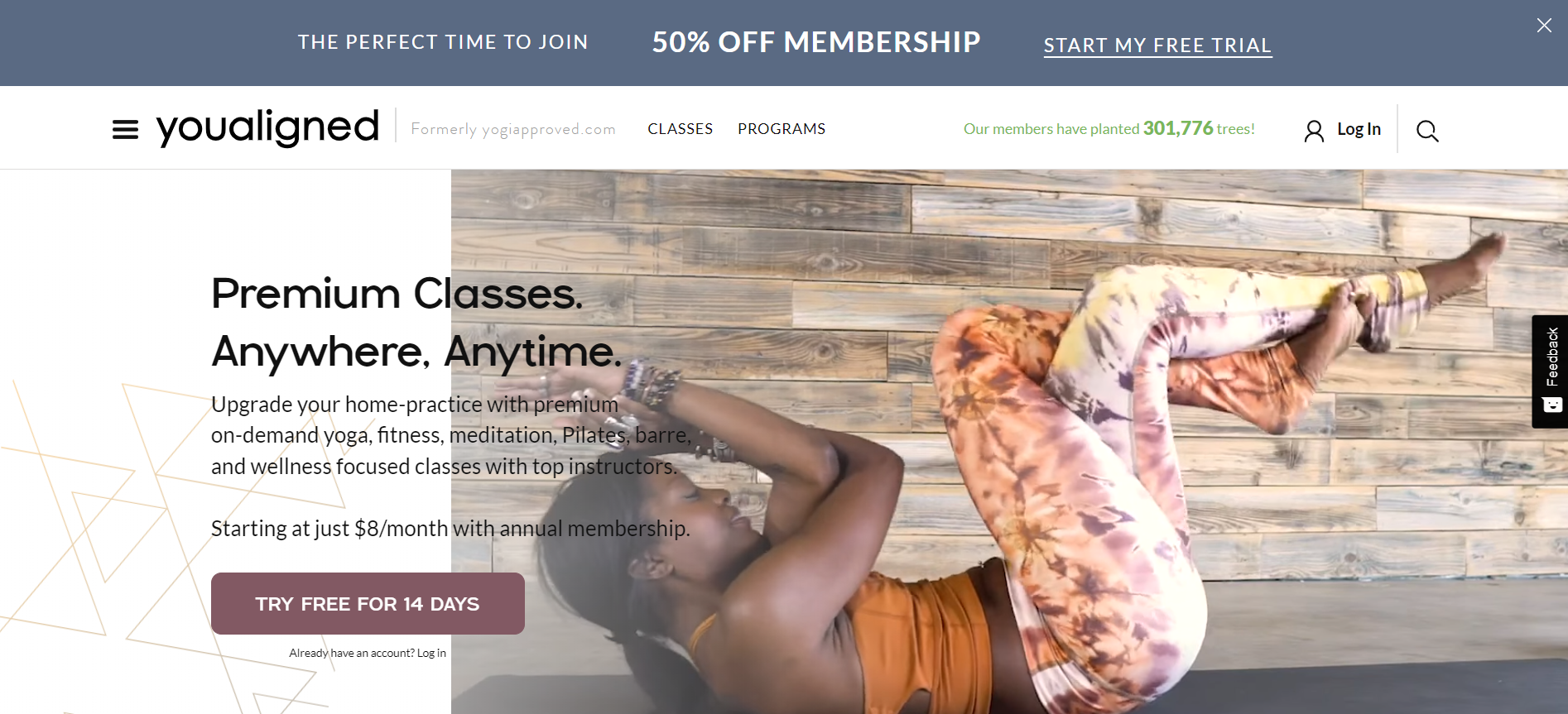The height and width of the screenshot is (714, 1568).
Task: Click the 301,776 trees planted message
Action: coord(1109,128)
